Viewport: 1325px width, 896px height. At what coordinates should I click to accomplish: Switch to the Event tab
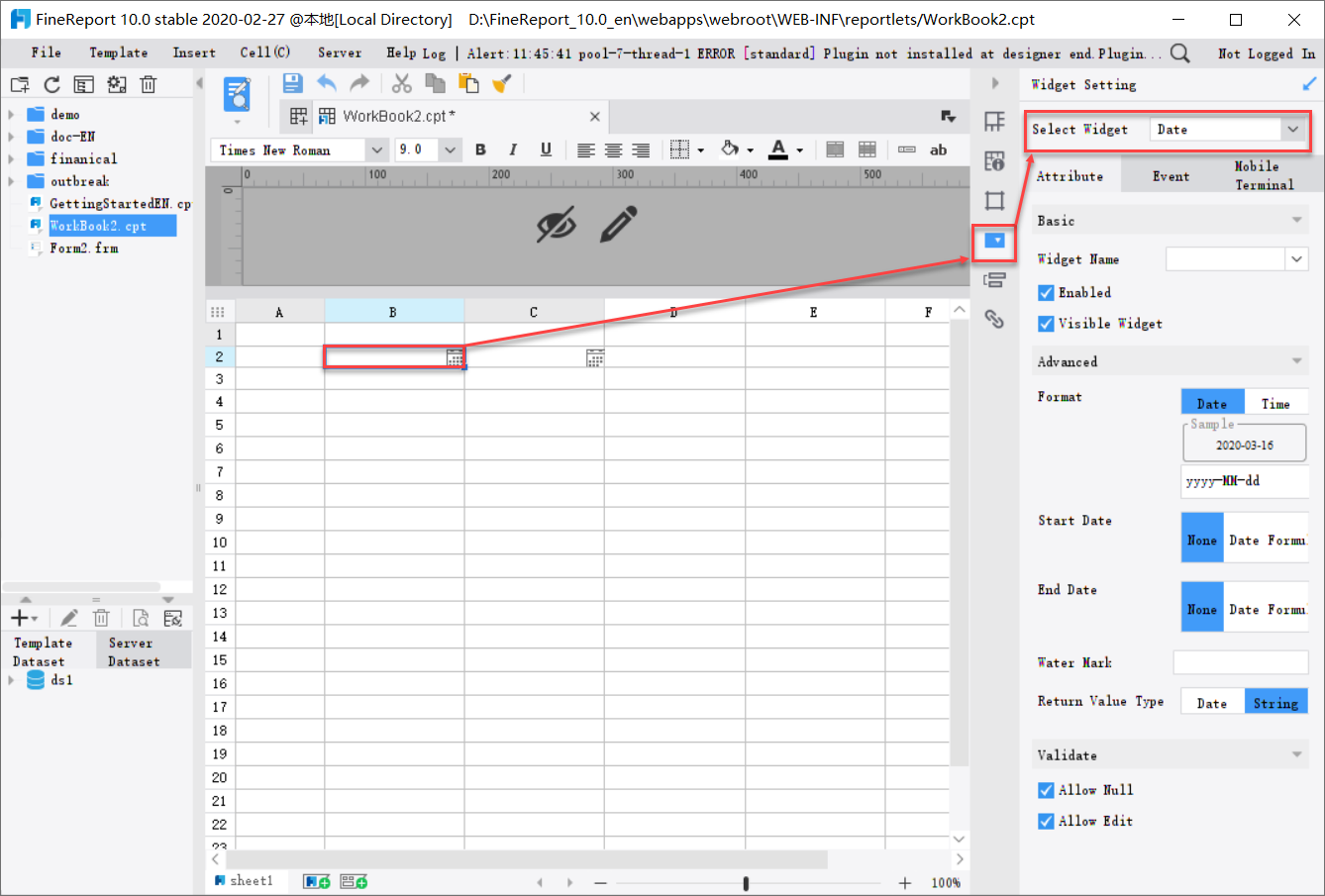tap(1171, 176)
